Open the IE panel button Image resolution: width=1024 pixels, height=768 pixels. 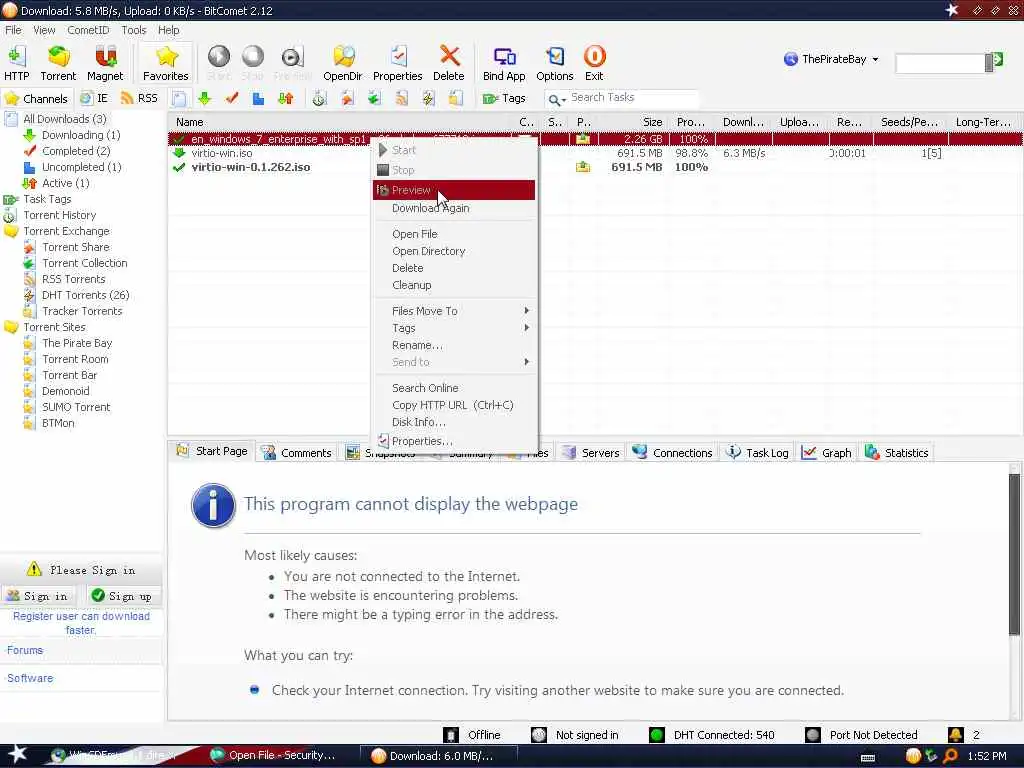point(94,99)
